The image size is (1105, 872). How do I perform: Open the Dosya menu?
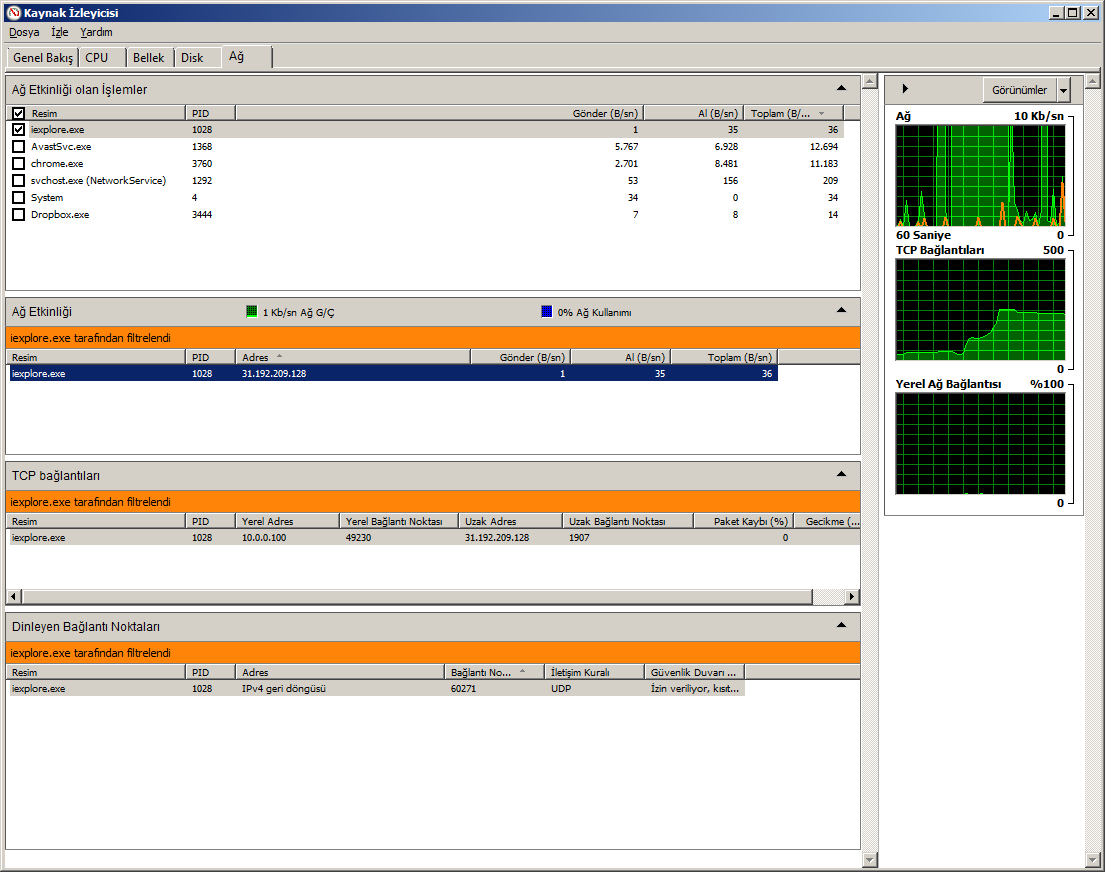coord(24,32)
